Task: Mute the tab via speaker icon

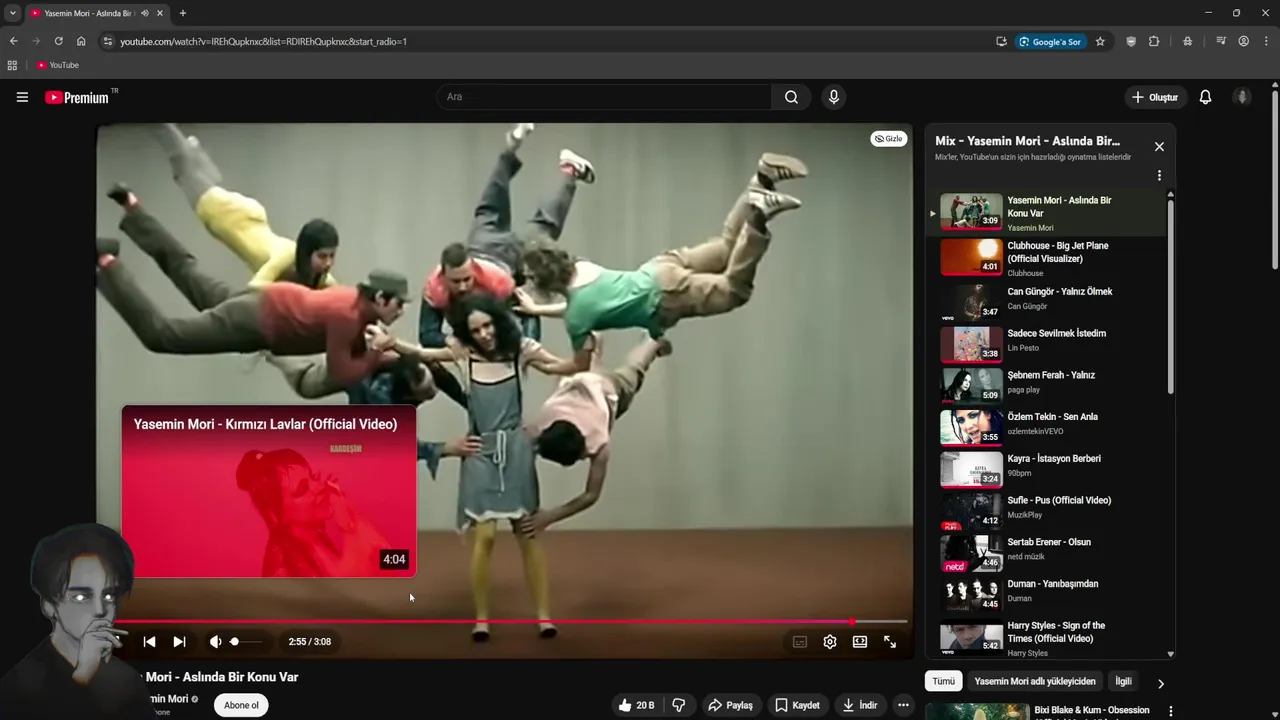Action: [x=145, y=13]
